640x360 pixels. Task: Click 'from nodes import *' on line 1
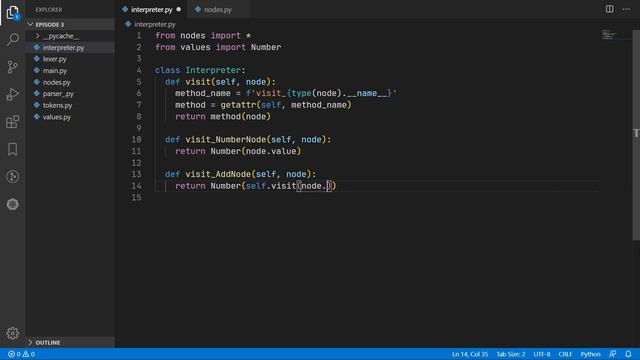pyautogui.click(x=203, y=36)
